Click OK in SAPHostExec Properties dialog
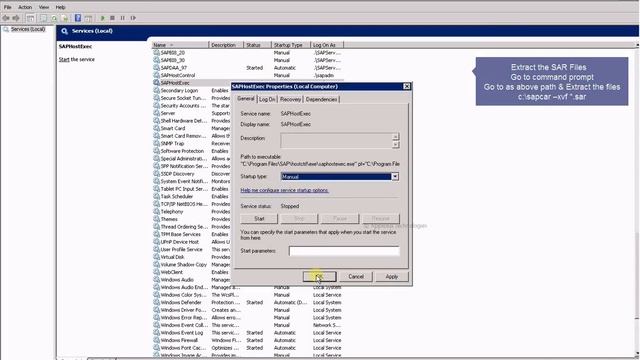This screenshot has width=640, height=360. coord(319,276)
